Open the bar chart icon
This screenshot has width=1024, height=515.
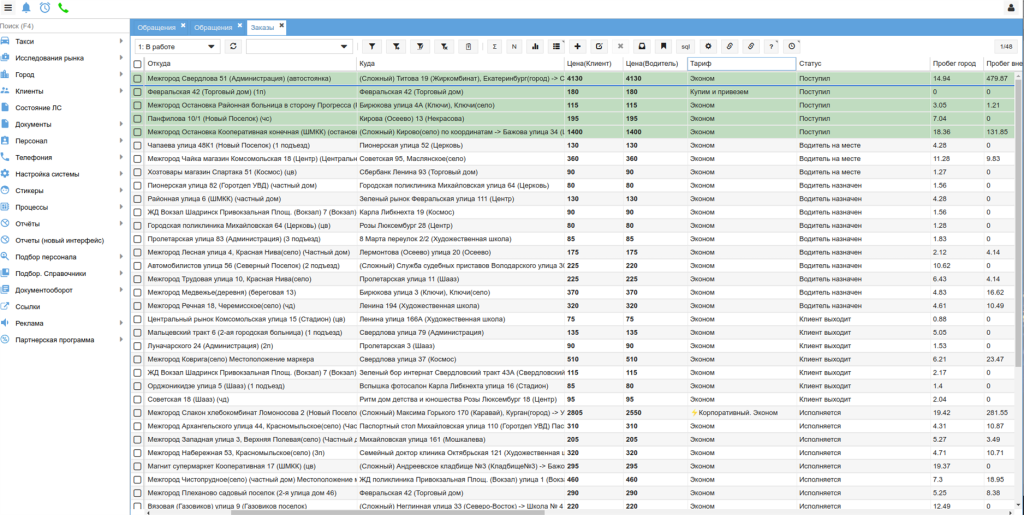[x=535, y=46]
